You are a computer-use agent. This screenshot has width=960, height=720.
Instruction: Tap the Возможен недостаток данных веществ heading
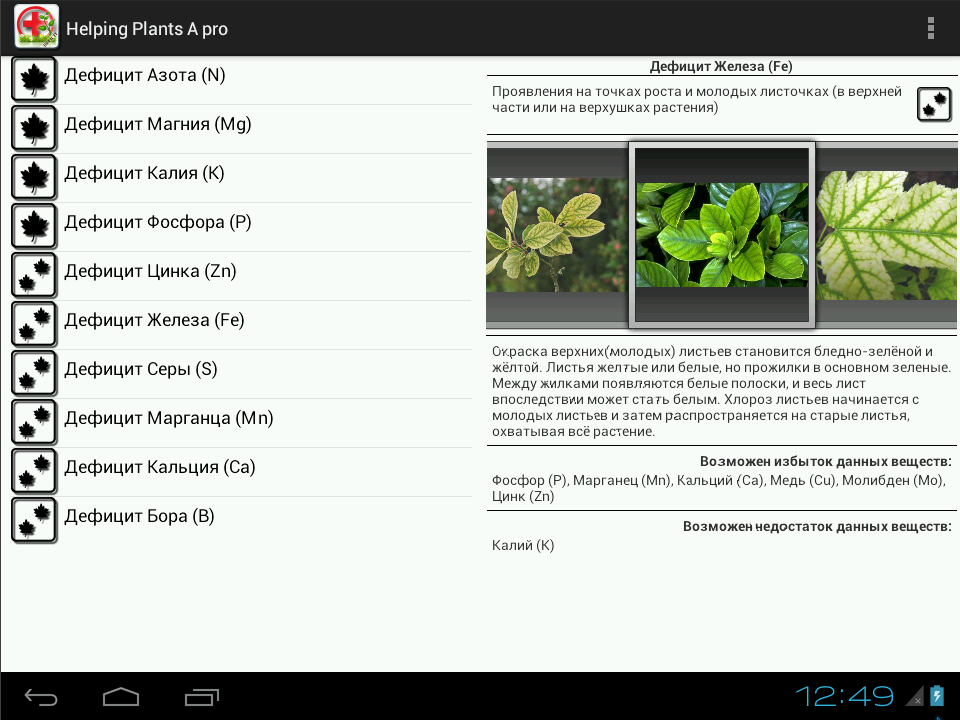click(817, 526)
